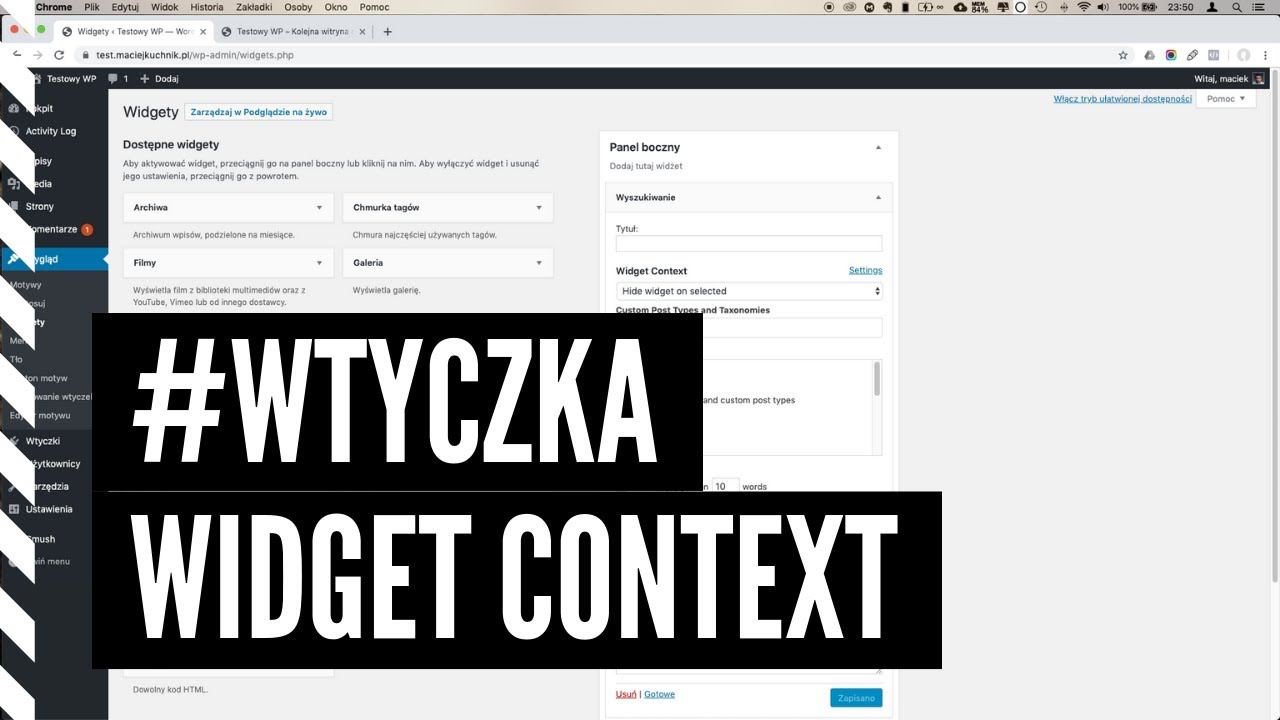Click the eyedropper pen extension icon

coord(1192,55)
